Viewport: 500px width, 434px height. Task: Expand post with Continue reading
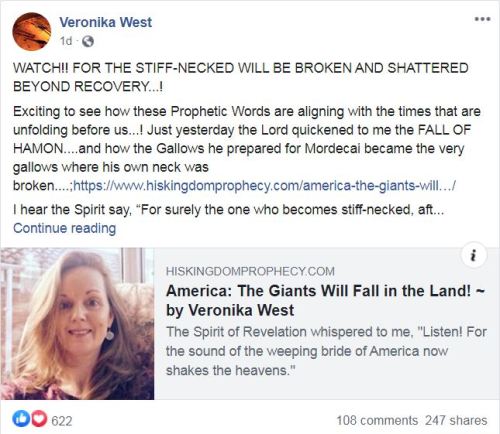tap(64, 228)
